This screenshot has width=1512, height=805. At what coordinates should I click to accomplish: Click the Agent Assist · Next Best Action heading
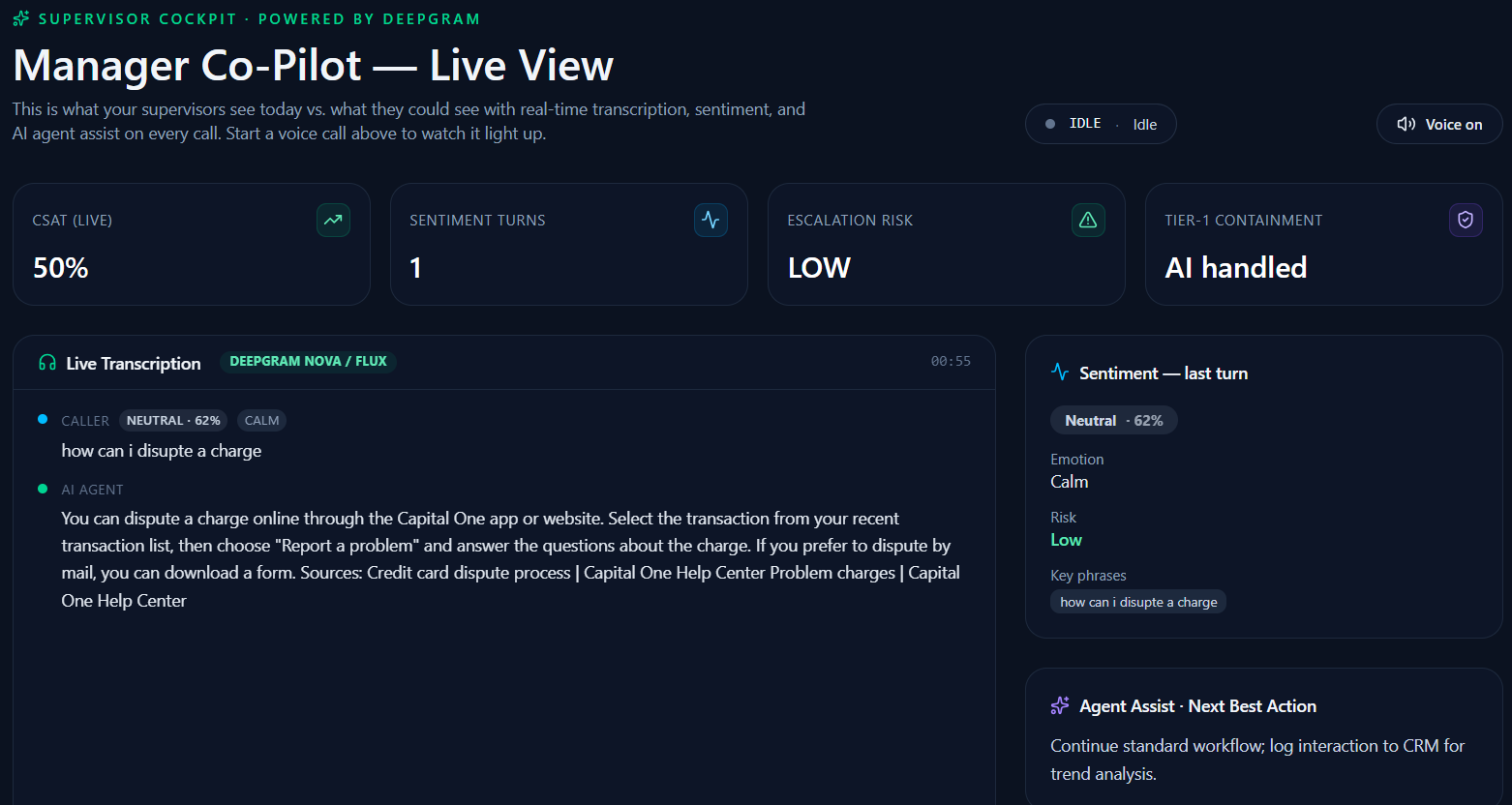point(1197,706)
